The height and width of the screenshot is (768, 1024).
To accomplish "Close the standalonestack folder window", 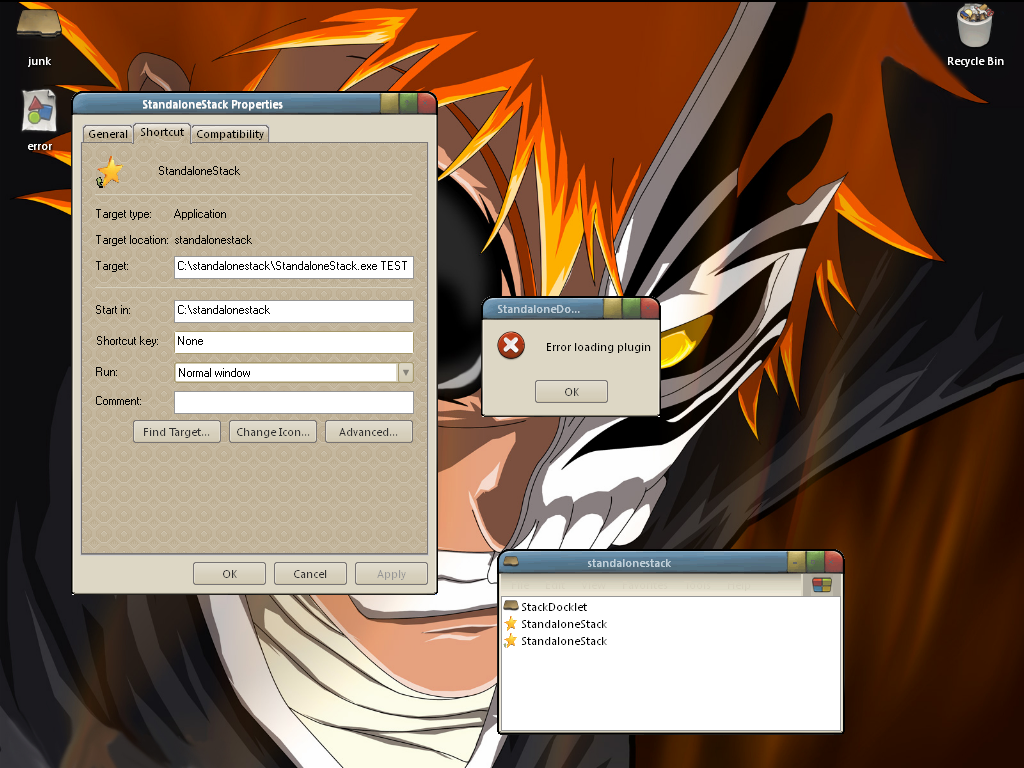I will click(x=833, y=562).
